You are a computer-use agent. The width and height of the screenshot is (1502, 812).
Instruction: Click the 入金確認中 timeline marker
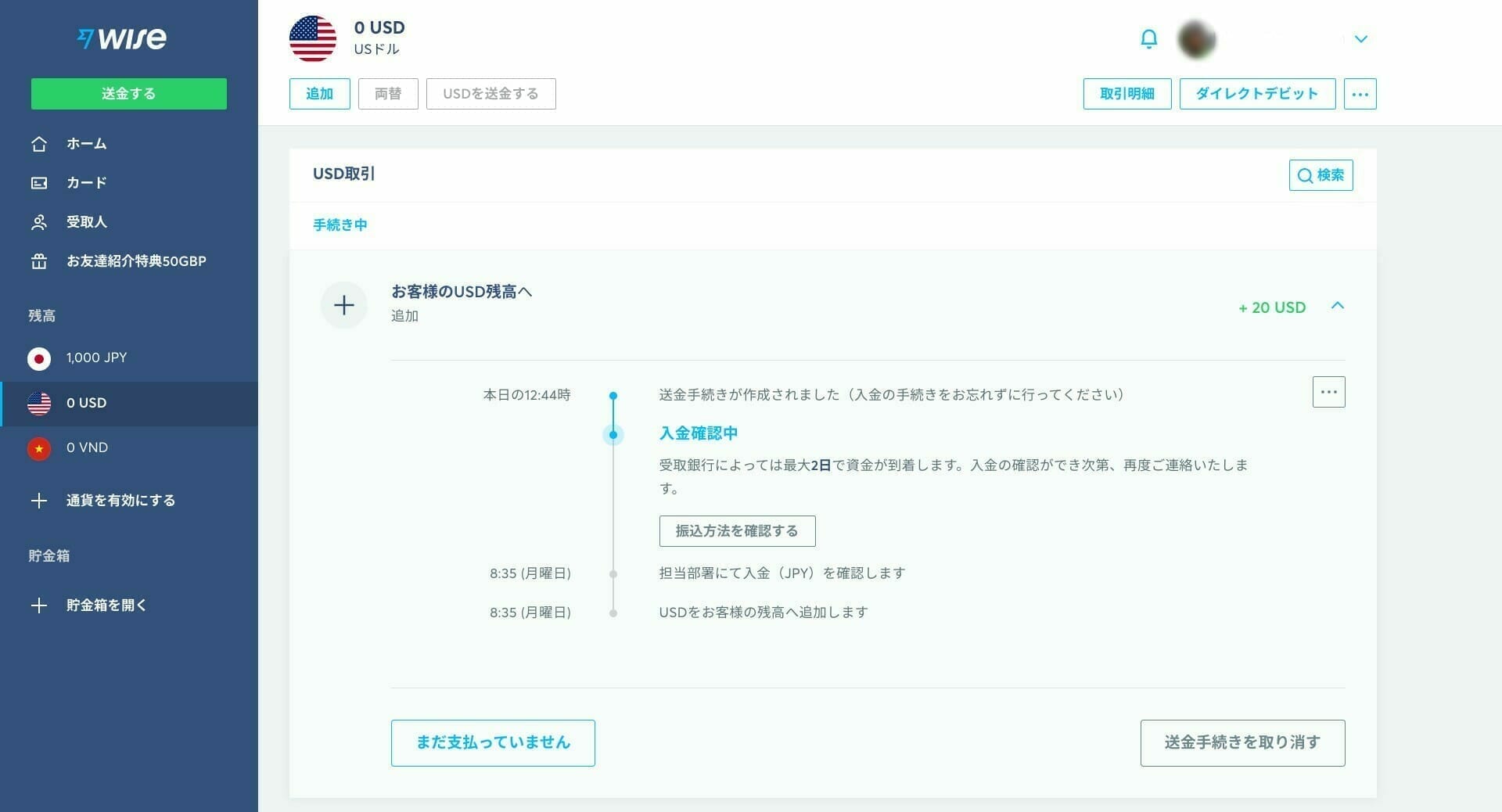pos(613,435)
